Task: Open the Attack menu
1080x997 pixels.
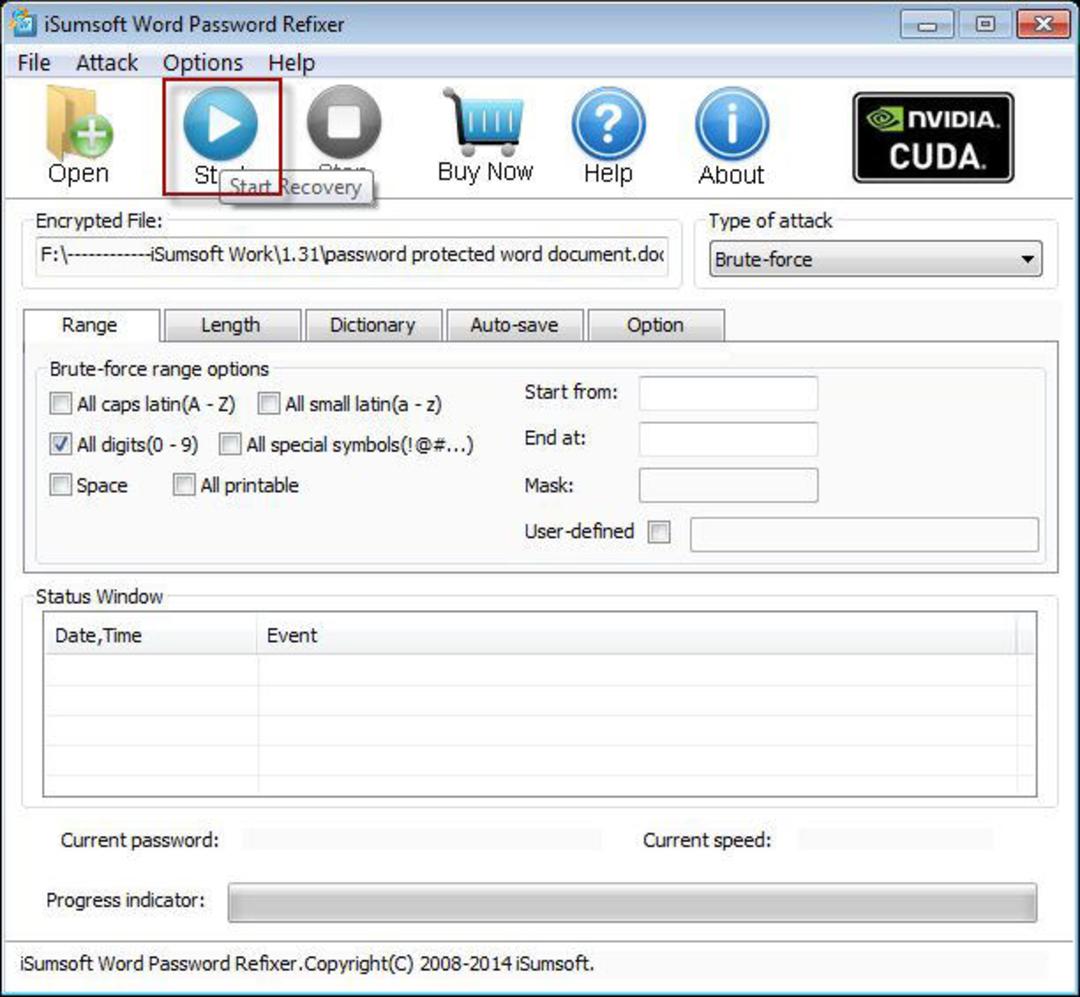Action: coord(107,63)
